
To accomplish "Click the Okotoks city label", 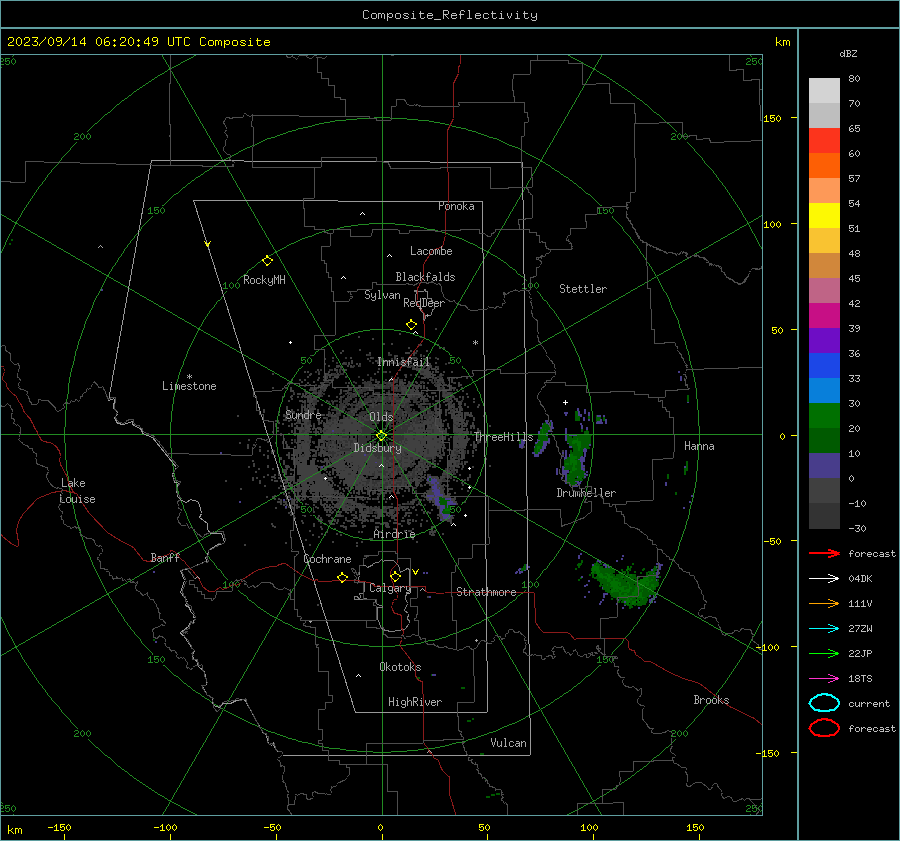I will point(400,667).
